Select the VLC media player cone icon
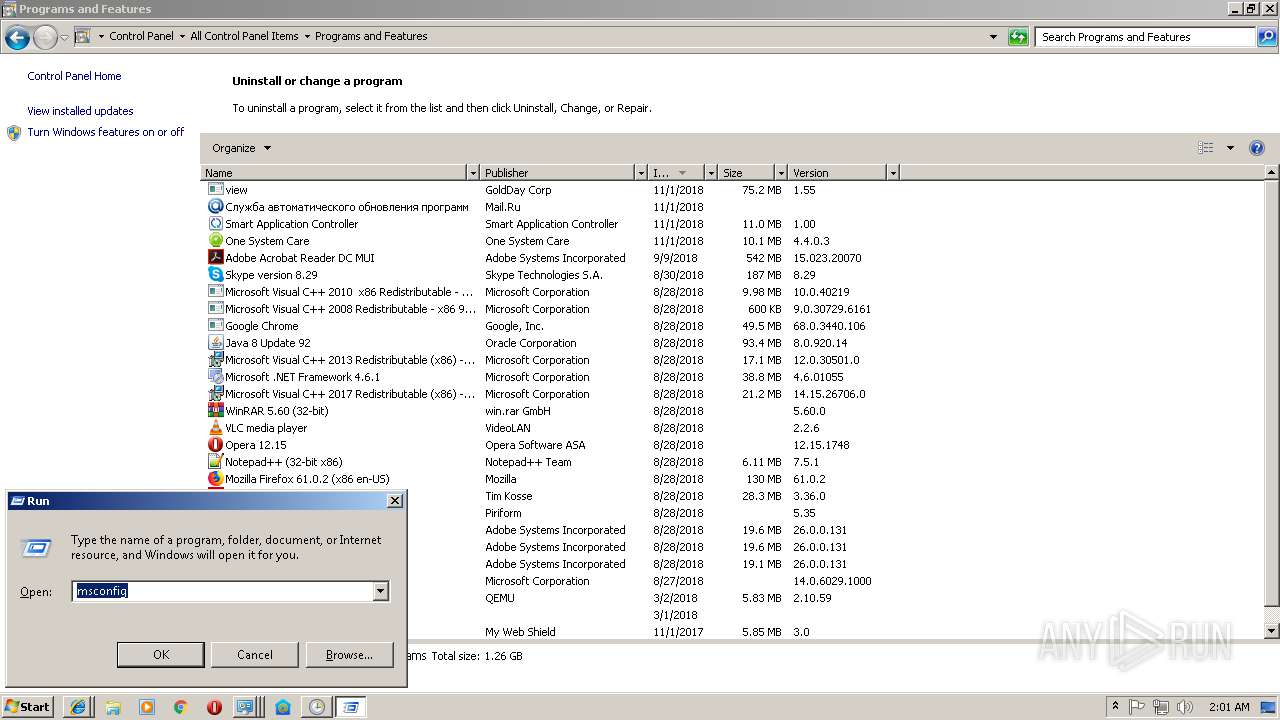The height and width of the screenshot is (720, 1280). (x=215, y=428)
